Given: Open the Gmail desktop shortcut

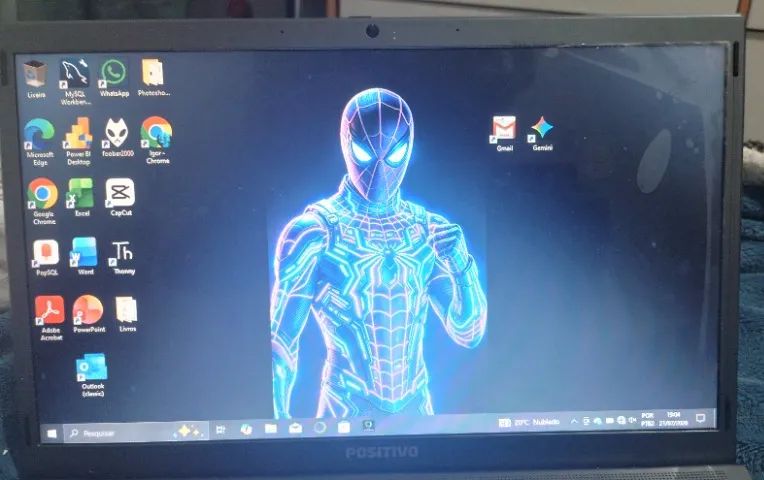Looking at the screenshot, I should pyautogui.click(x=504, y=134).
